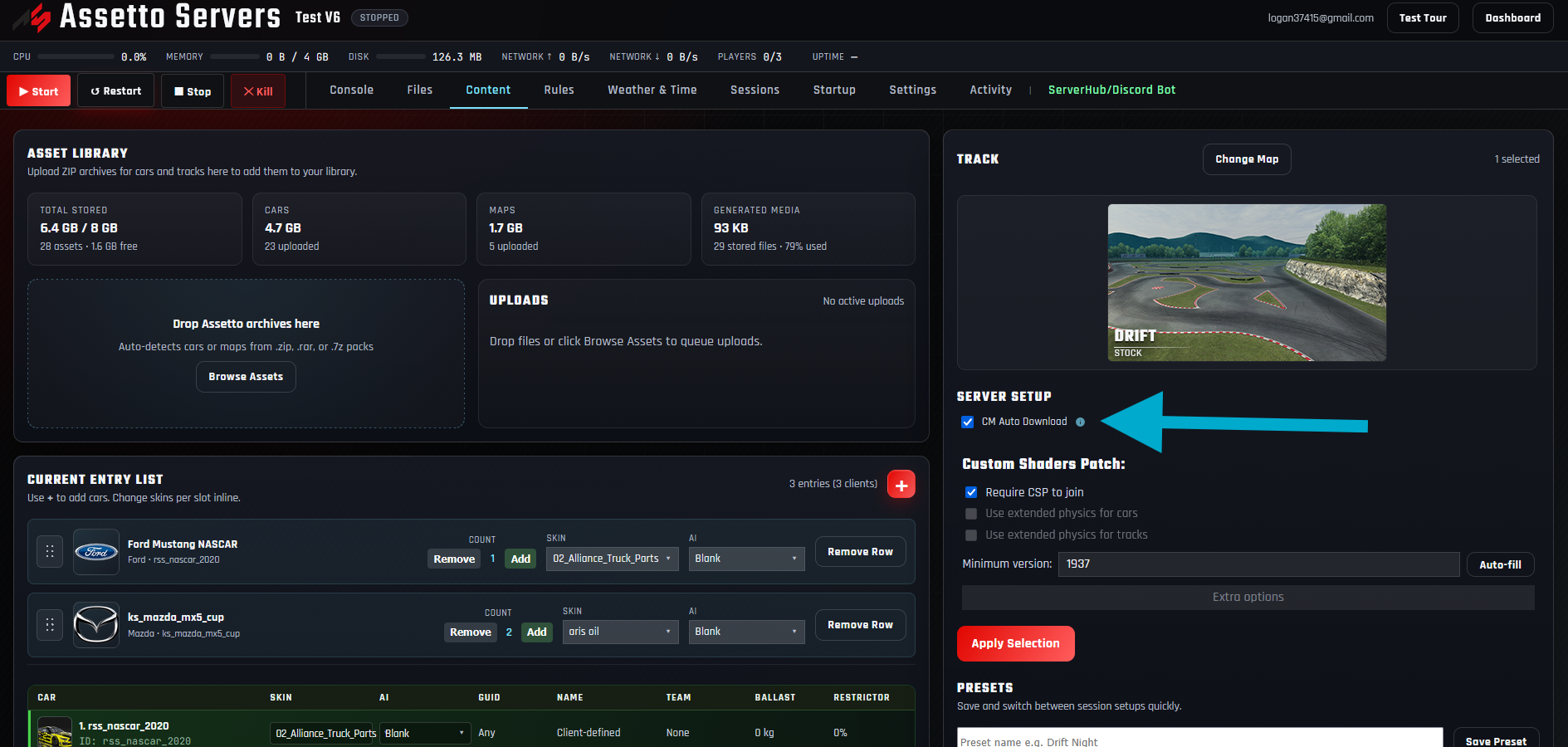
Task: Click Apply Selection button
Action: (x=1015, y=643)
